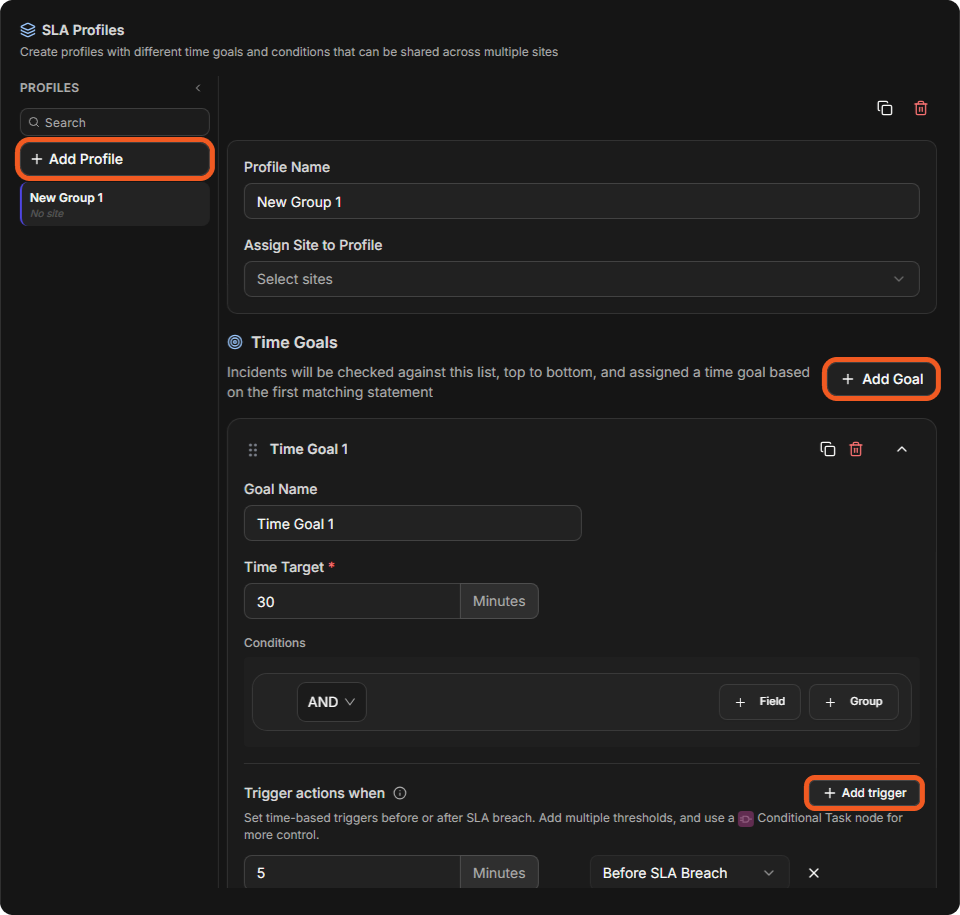
Task: Click the Add trigger button
Action: 864,793
